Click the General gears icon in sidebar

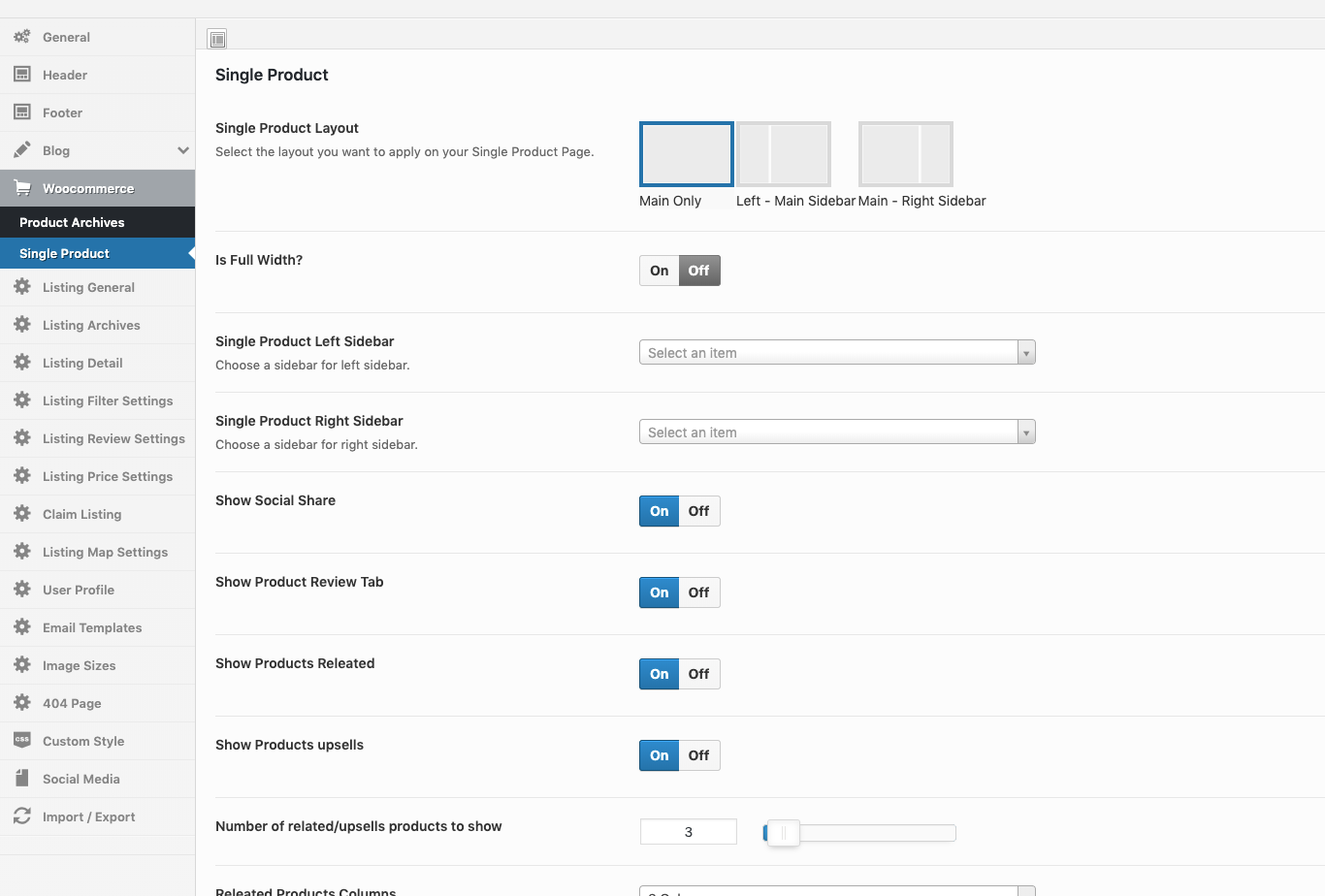(21, 37)
